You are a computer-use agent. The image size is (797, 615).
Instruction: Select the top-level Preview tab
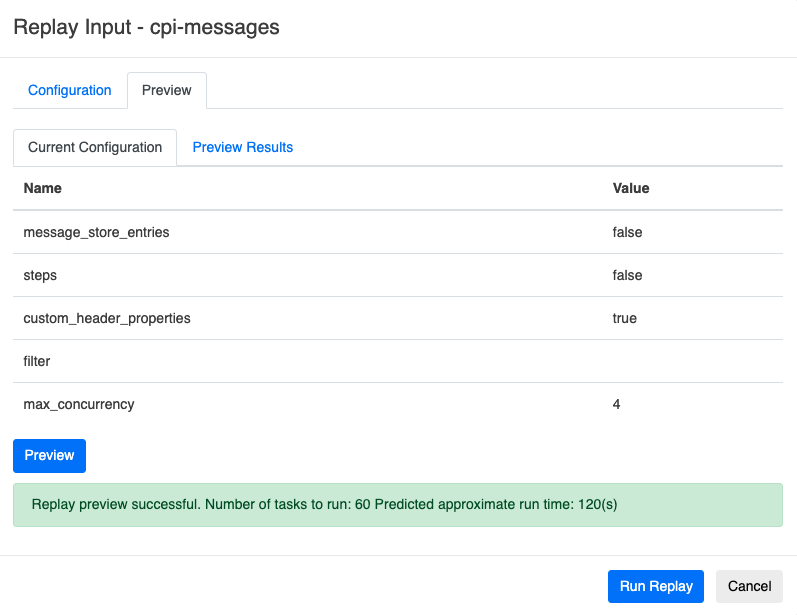coord(166,90)
